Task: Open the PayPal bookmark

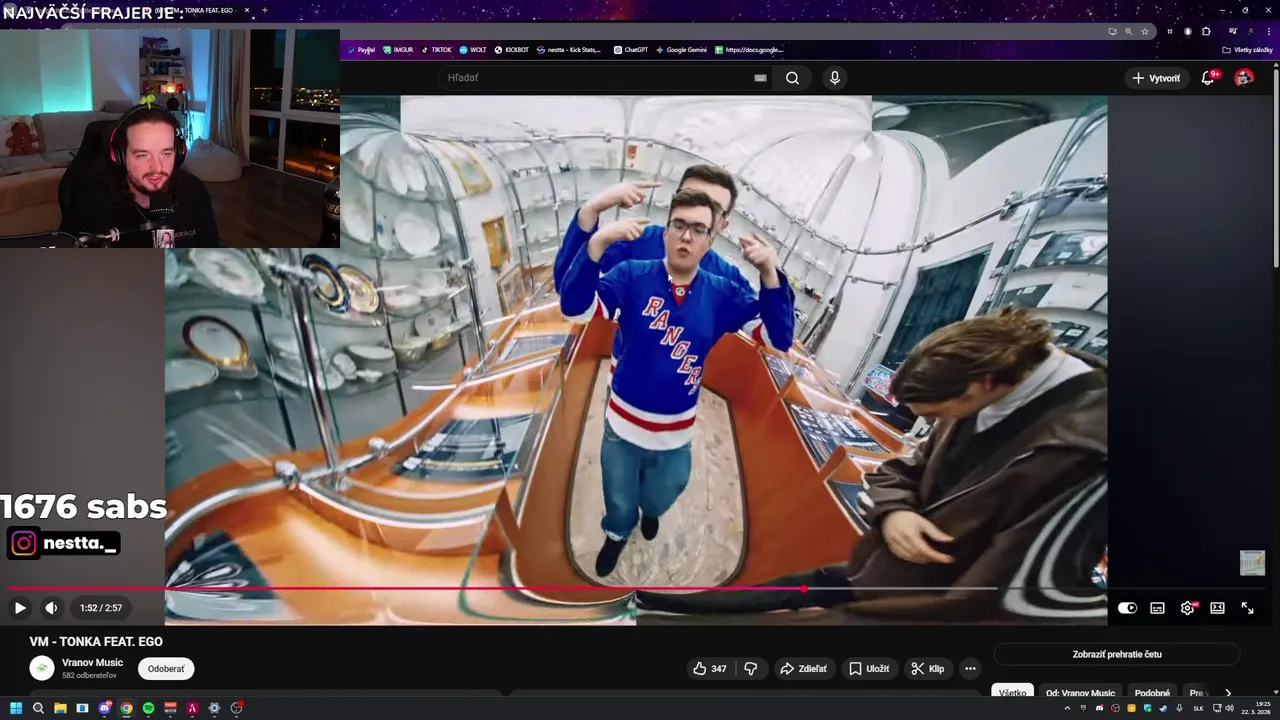Action: coord(361,49)
